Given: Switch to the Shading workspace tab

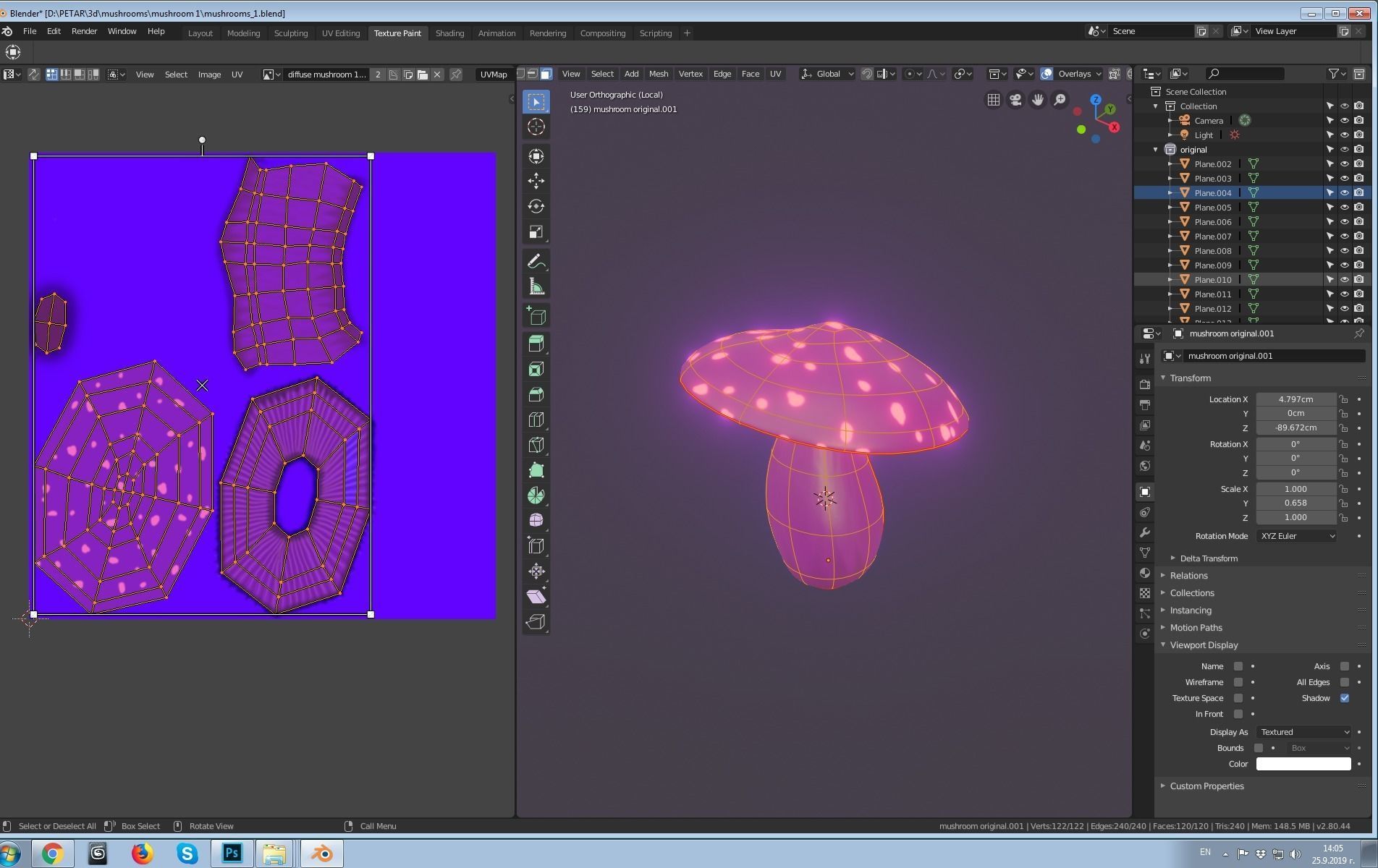Looking at the screenshot, I should pos(449,33).
